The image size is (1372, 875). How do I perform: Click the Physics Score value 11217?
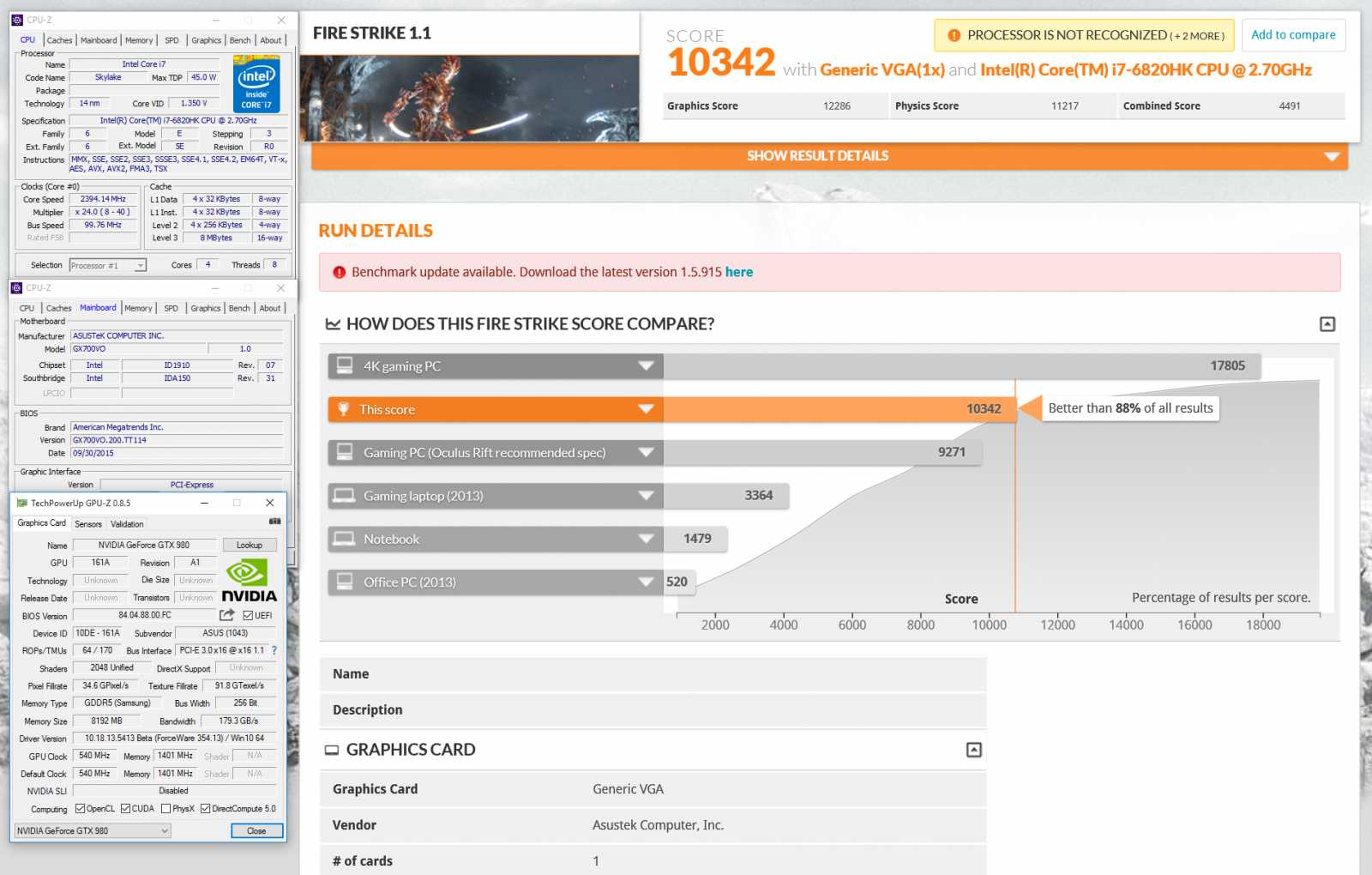[x=1065, y=106]
